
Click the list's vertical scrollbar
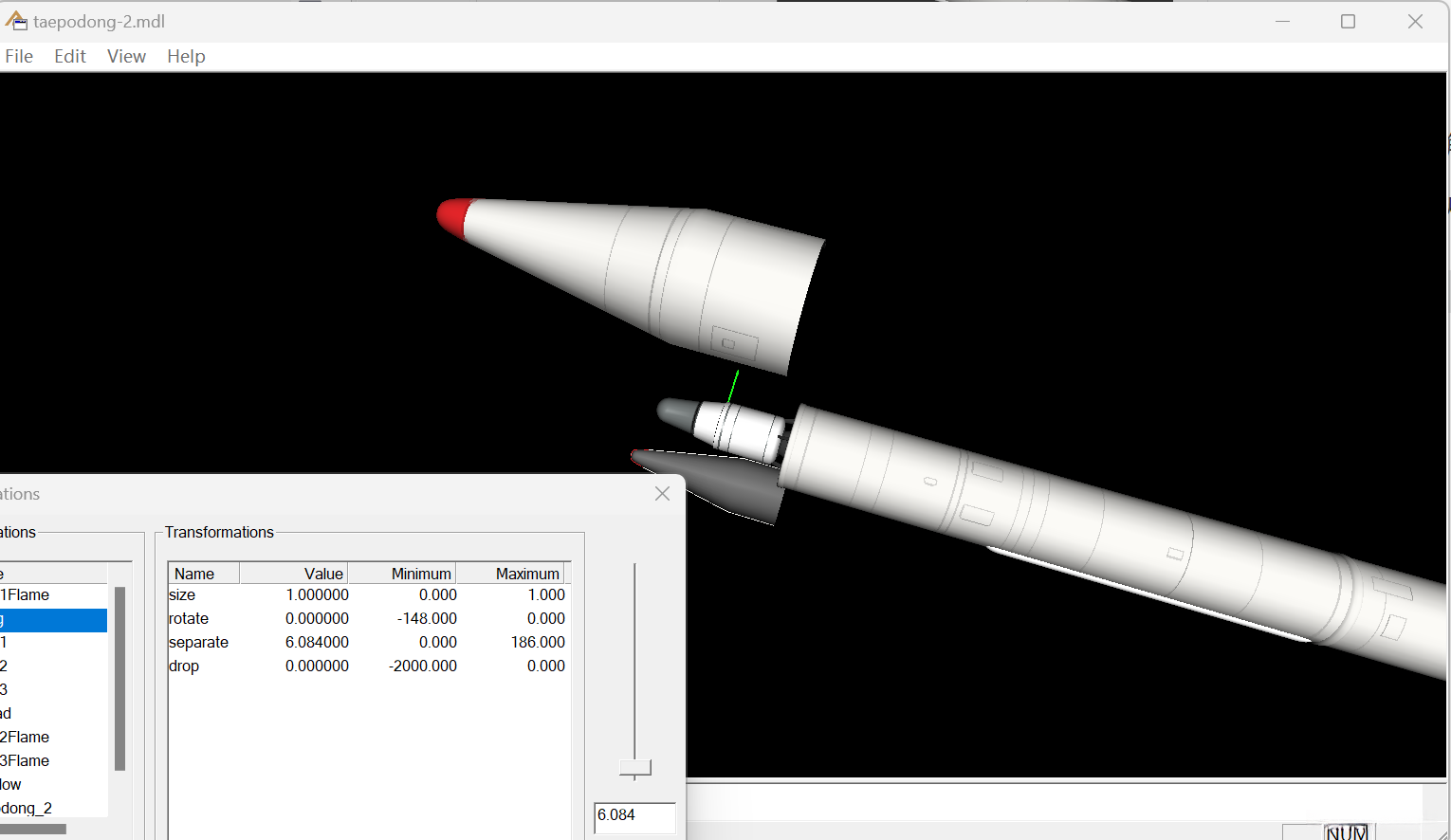tap(119, 678)
